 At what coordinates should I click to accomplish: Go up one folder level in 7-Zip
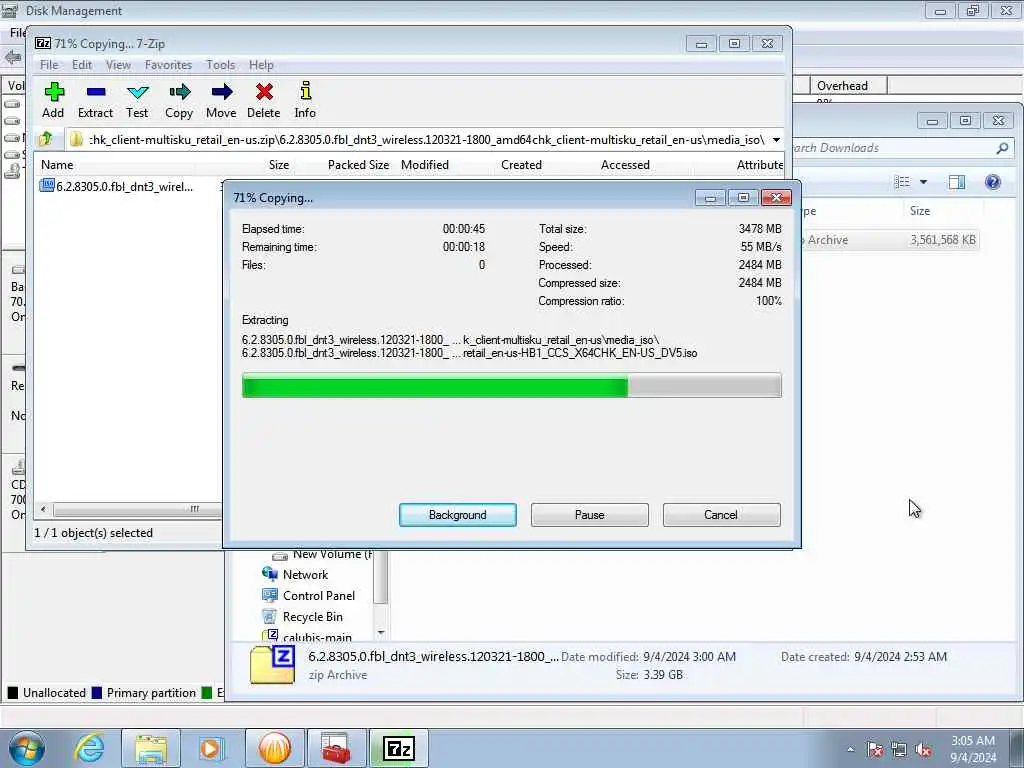click(x=46, y=139)
